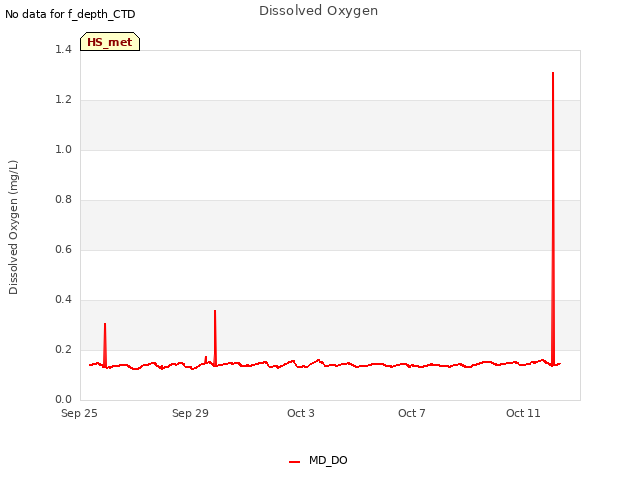The image size is (640, 480).
Task: Click the Sep 25 x-axis tick label
Action: click(x=79, y=413)
